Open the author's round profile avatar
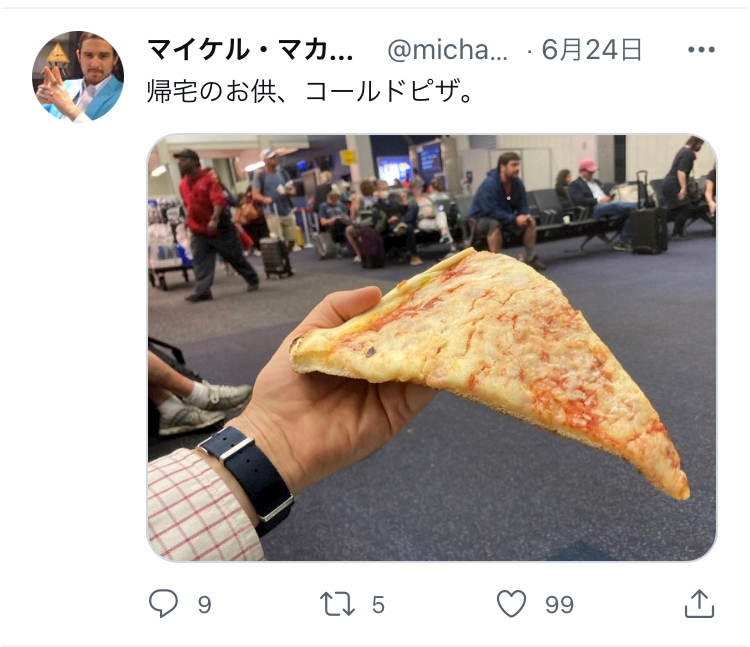 78,77
